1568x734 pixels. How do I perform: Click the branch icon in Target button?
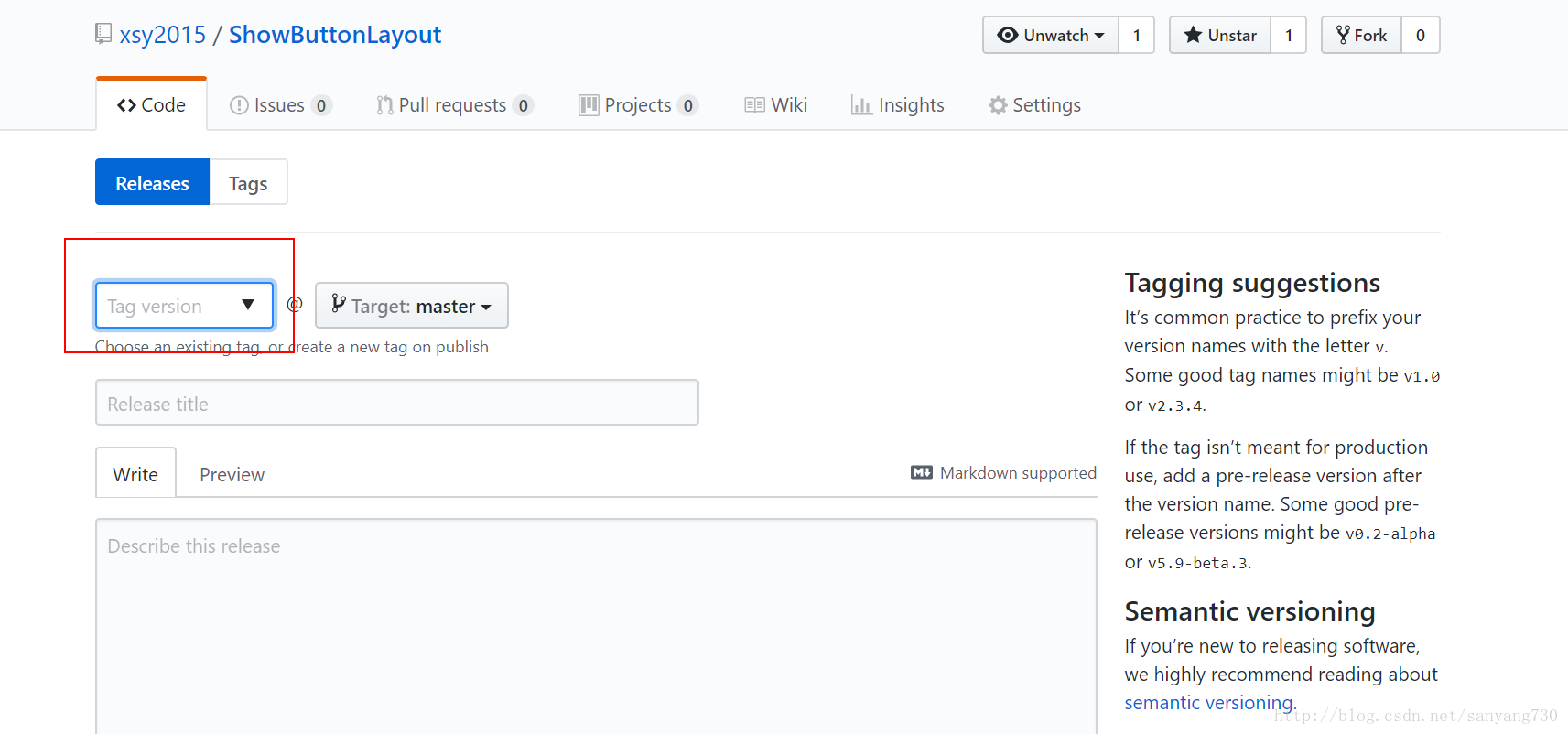338,303
